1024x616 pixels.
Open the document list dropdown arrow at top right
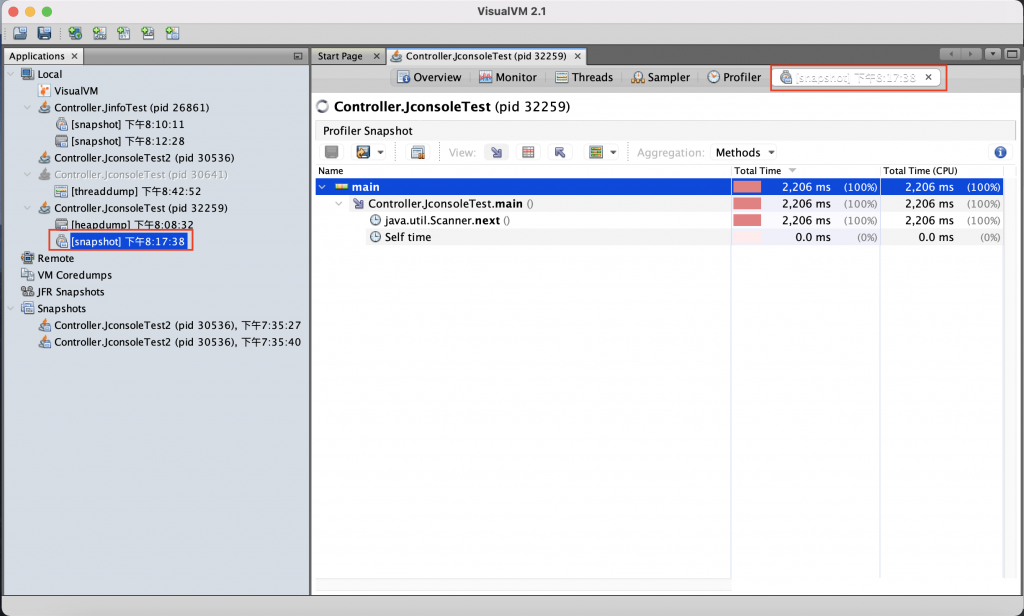[x=993, y=54]
